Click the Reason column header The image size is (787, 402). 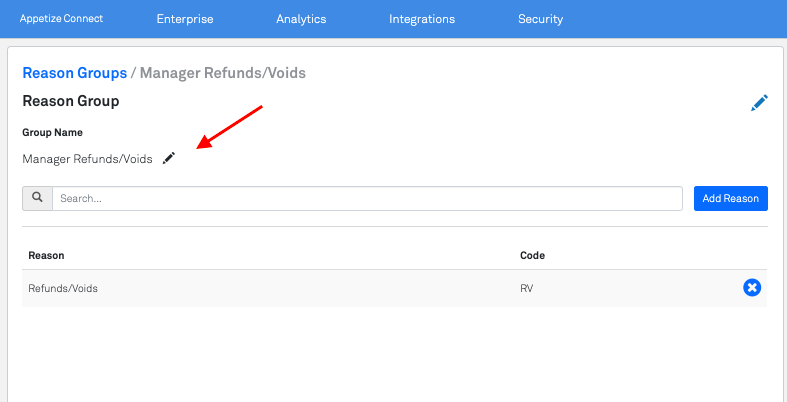pos(46,256)
